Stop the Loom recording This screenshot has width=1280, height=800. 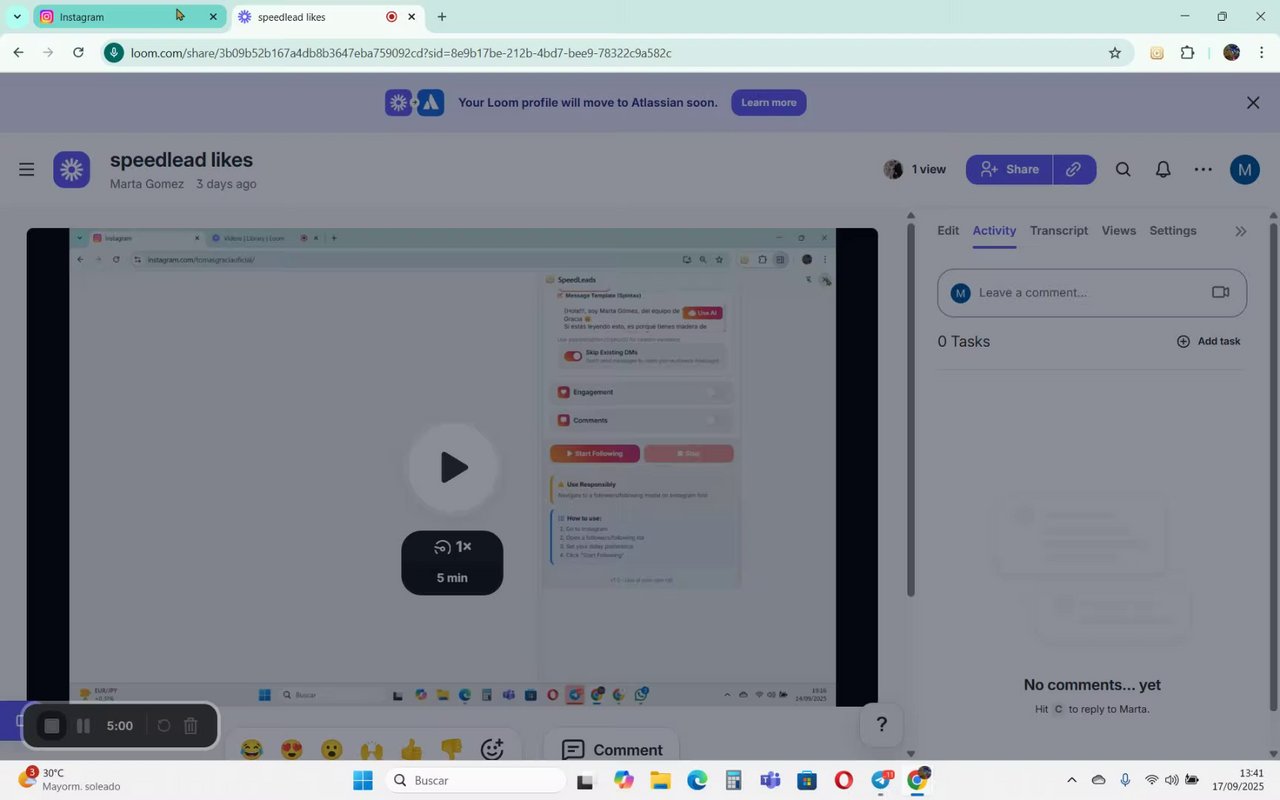53,726
